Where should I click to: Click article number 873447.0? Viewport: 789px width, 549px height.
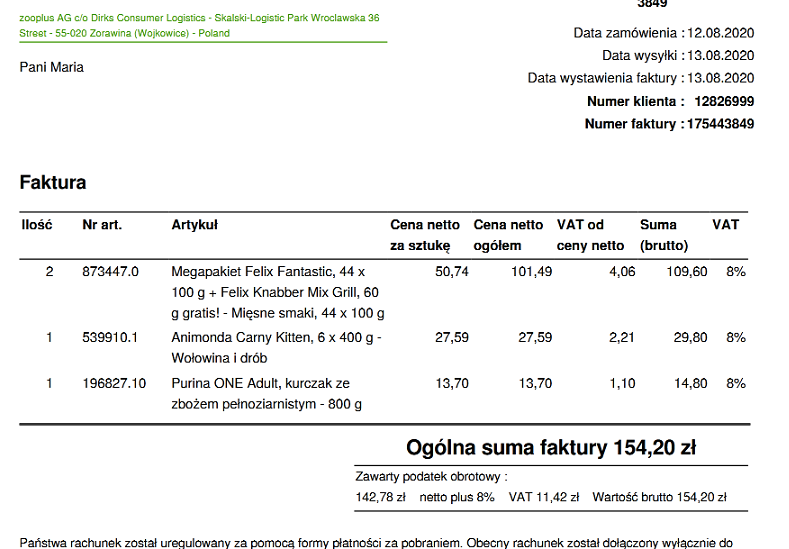(x=110, y=272)
